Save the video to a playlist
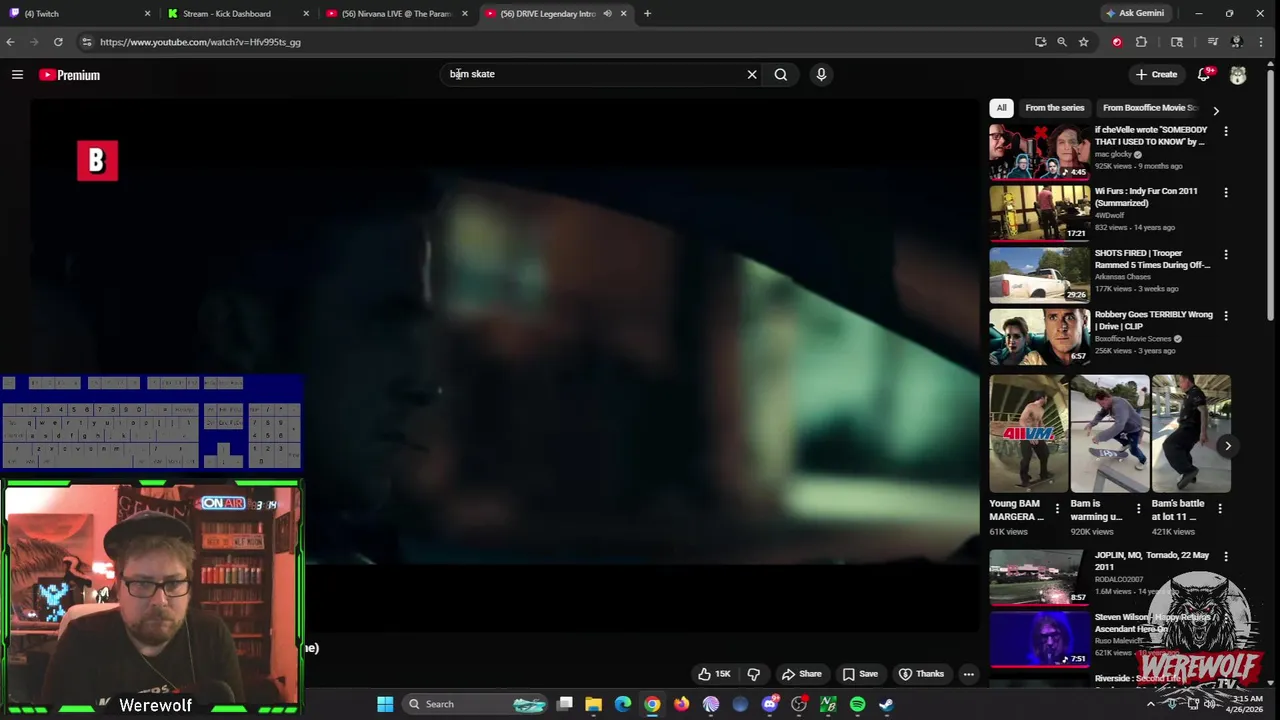The image size is (1280, 720). point(860,674)
